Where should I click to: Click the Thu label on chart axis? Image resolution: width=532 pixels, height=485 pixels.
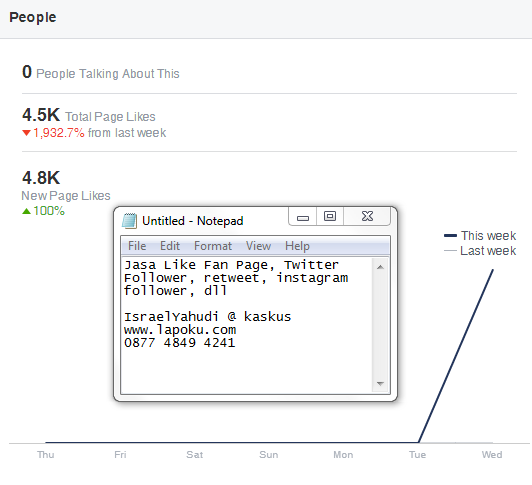pos(45,455)
